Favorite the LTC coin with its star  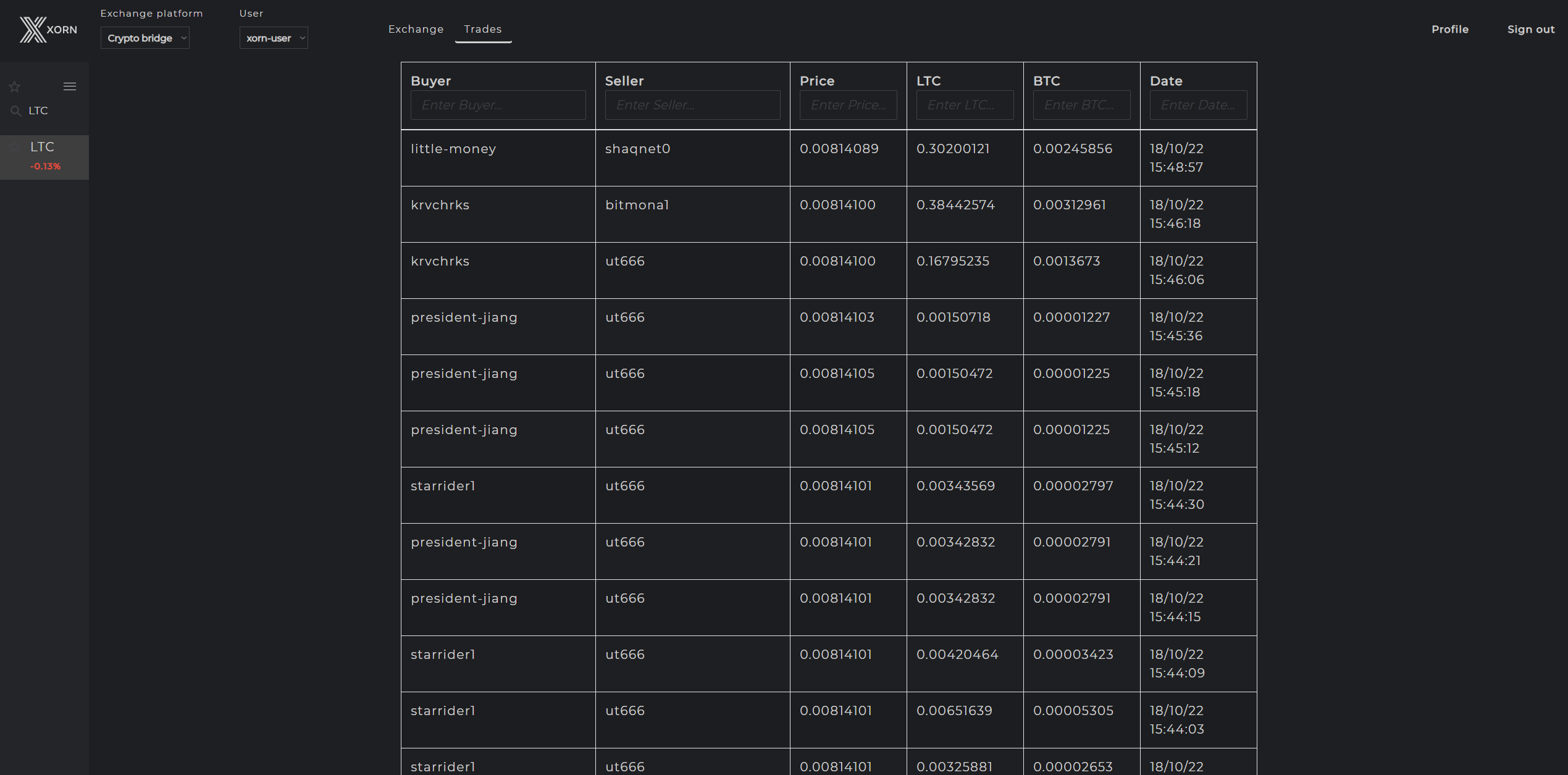coord(15,147)
